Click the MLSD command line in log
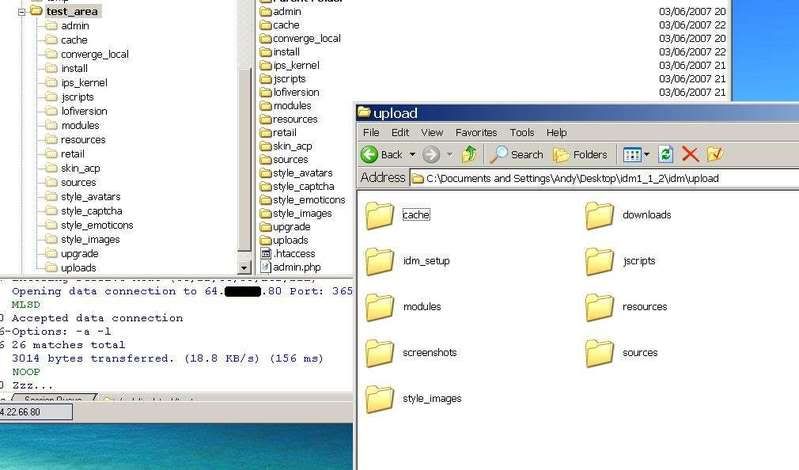The height and width of the screenshot is (470, 799). (x=26, y=305)
